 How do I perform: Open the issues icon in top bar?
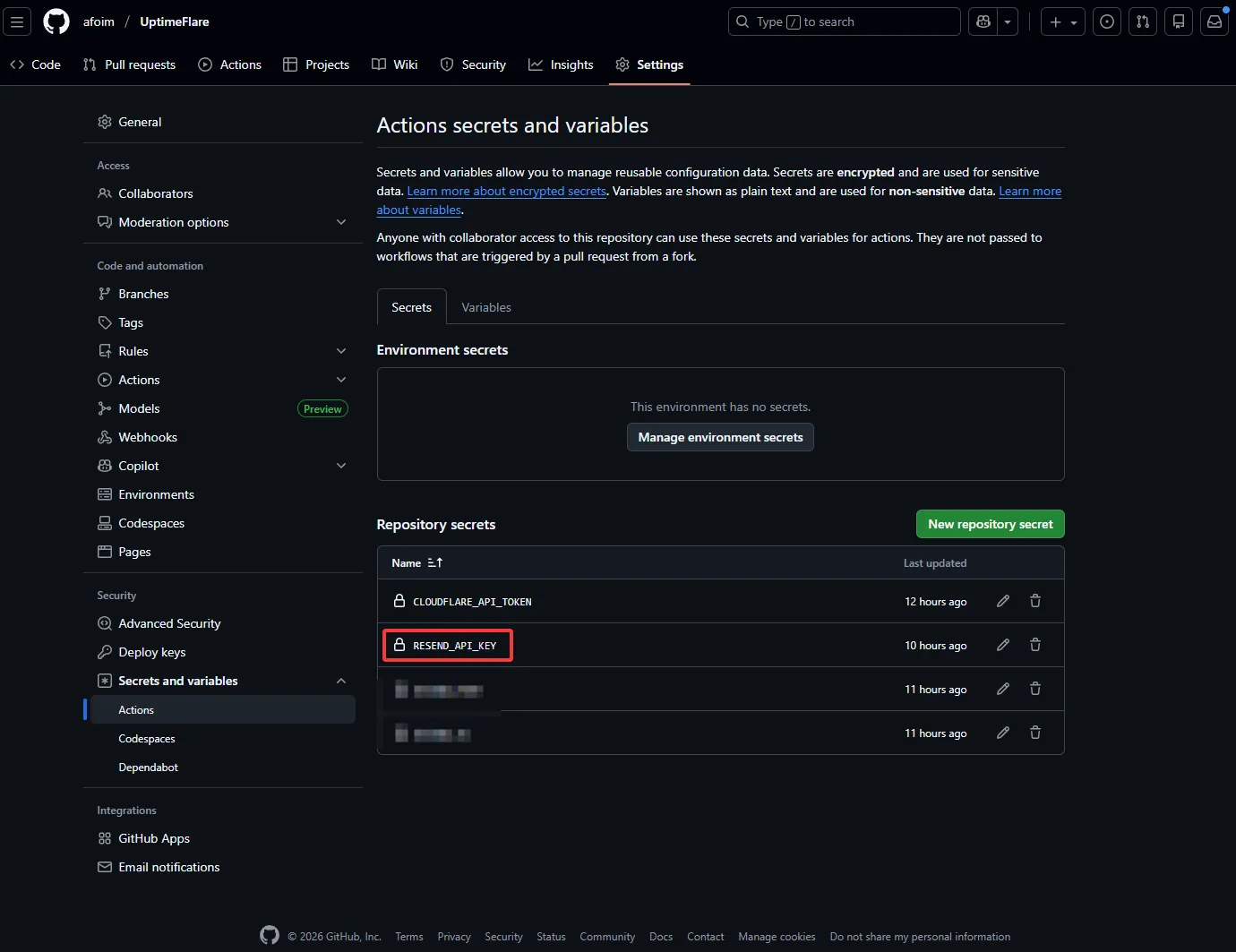1107,21
